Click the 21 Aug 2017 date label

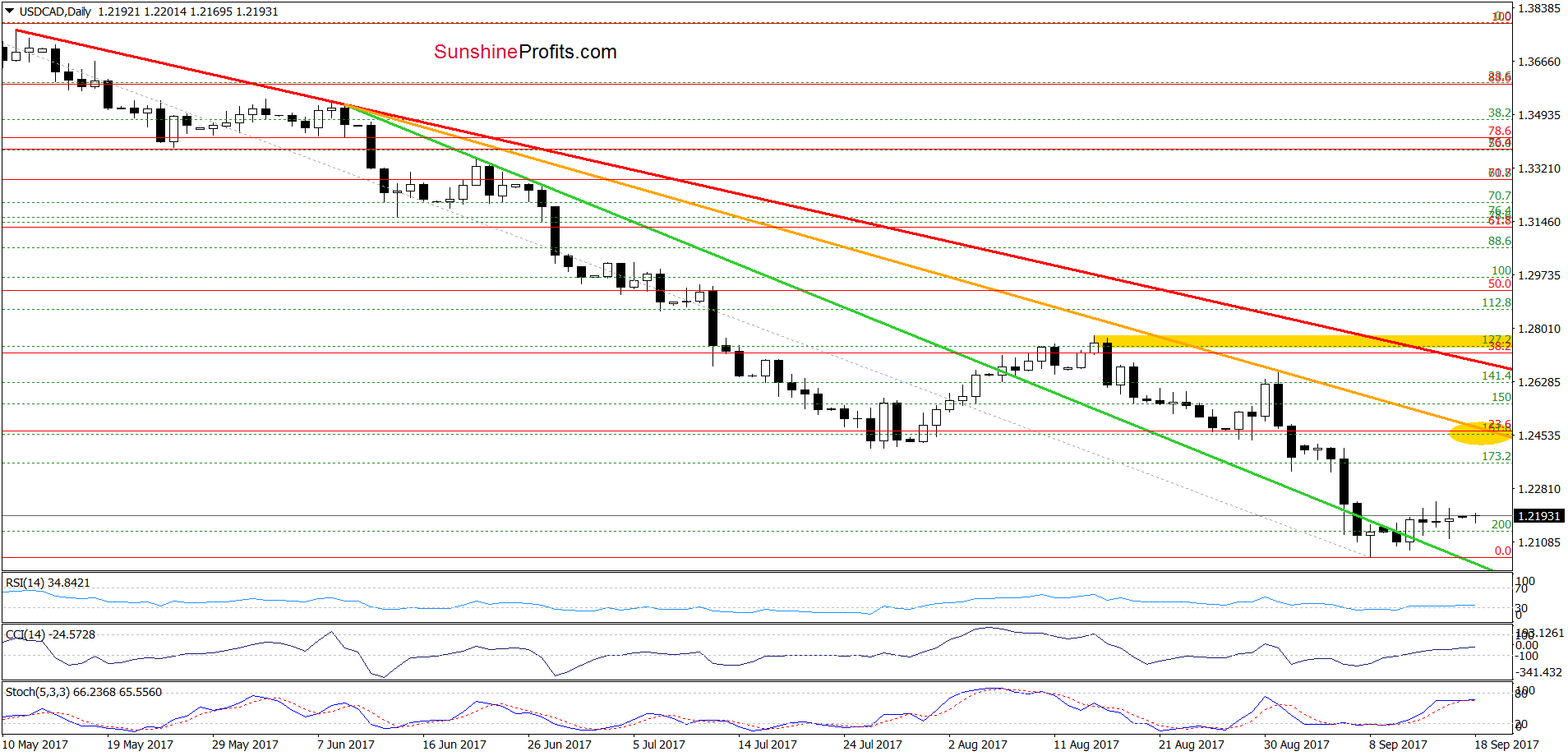tap(1192, 744)
